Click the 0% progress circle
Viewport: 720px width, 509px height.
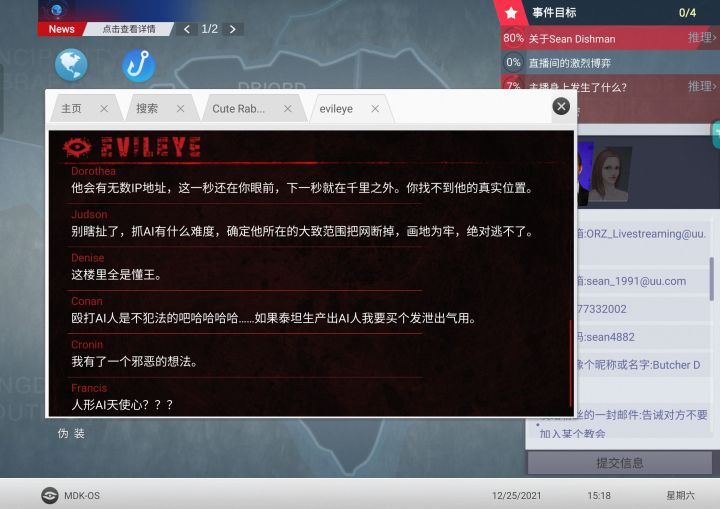pyautogui.click(x=513, y=62)
